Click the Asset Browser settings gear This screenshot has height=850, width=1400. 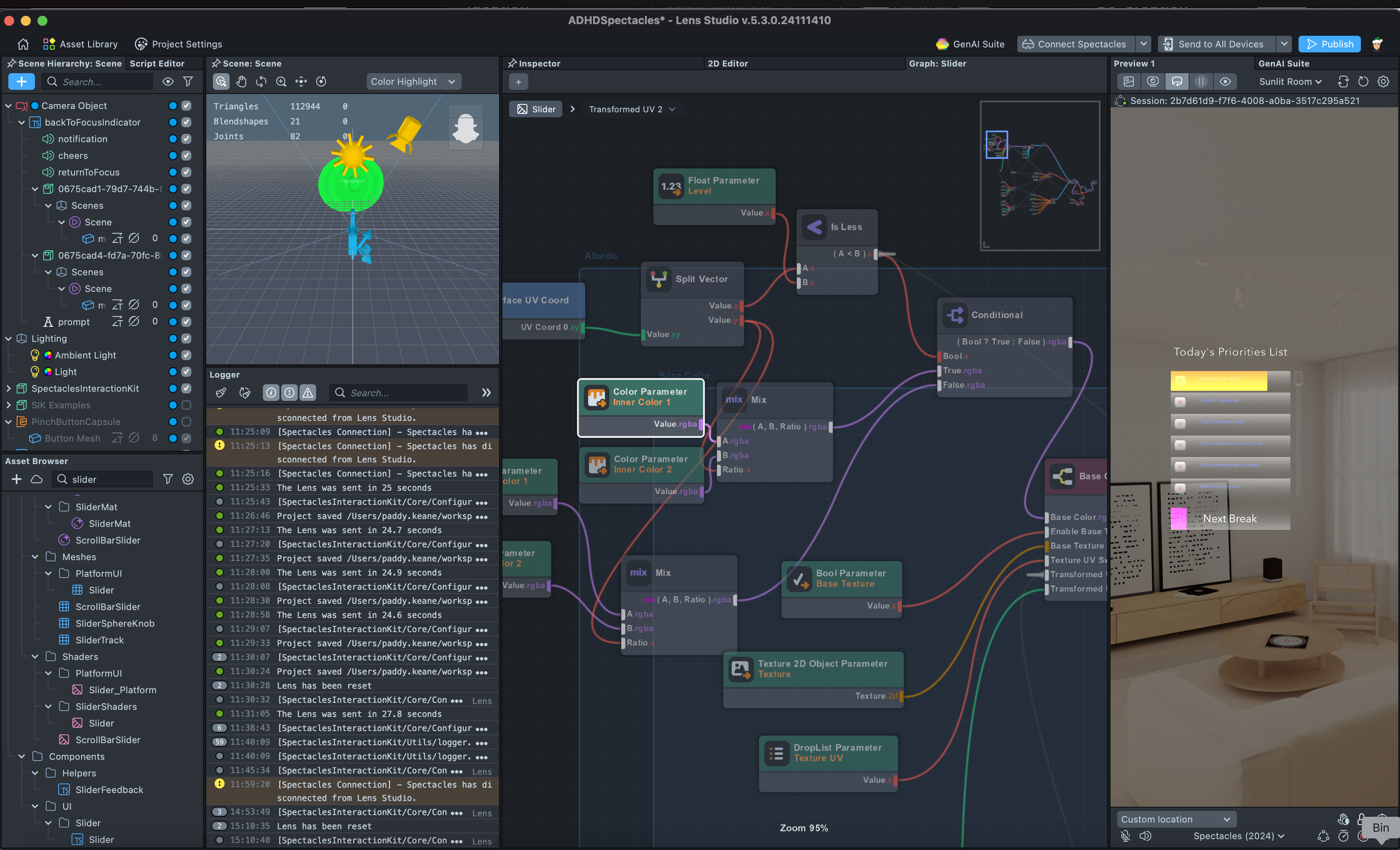(x=188, y=479)
